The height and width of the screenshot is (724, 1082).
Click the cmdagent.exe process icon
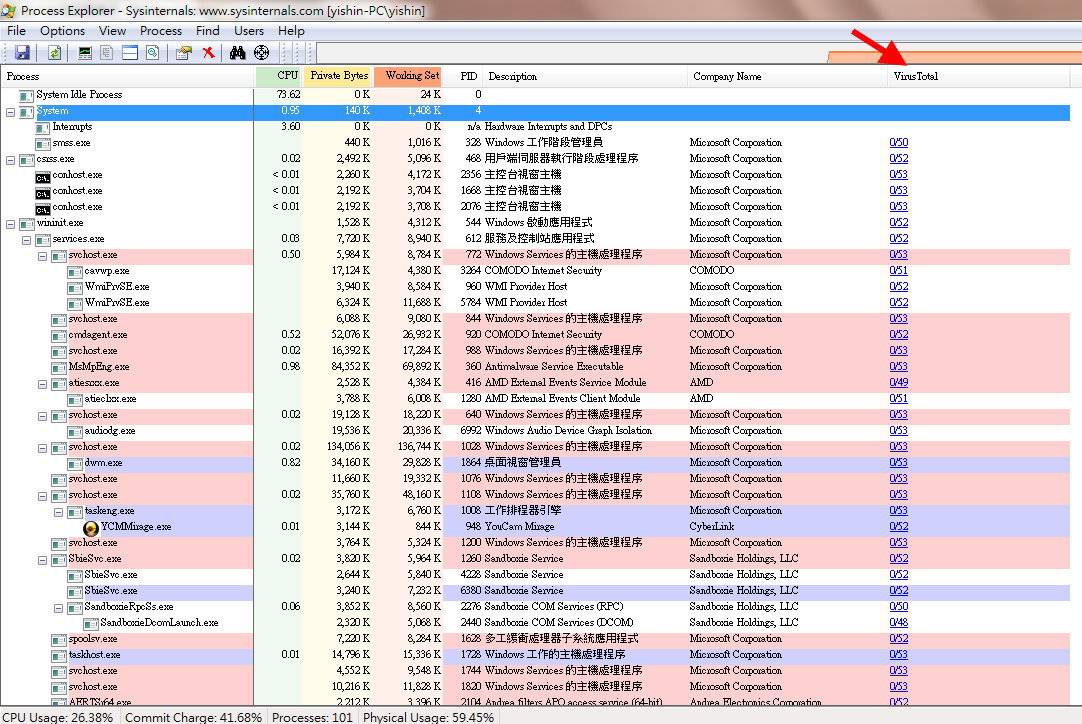pos(59,336)
